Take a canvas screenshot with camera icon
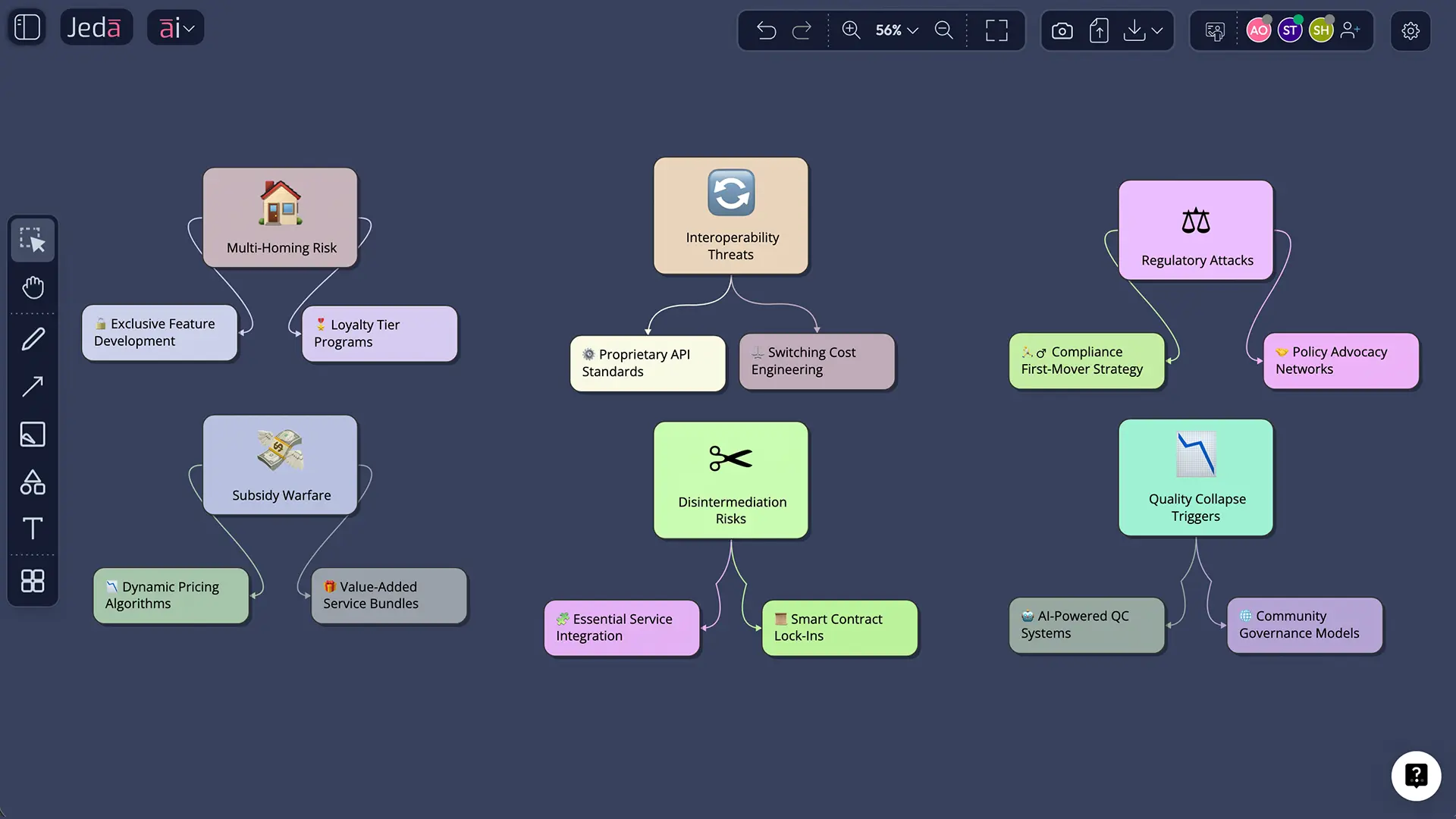The width and height of the screenshot is (1456, 819). (1062, 30)
